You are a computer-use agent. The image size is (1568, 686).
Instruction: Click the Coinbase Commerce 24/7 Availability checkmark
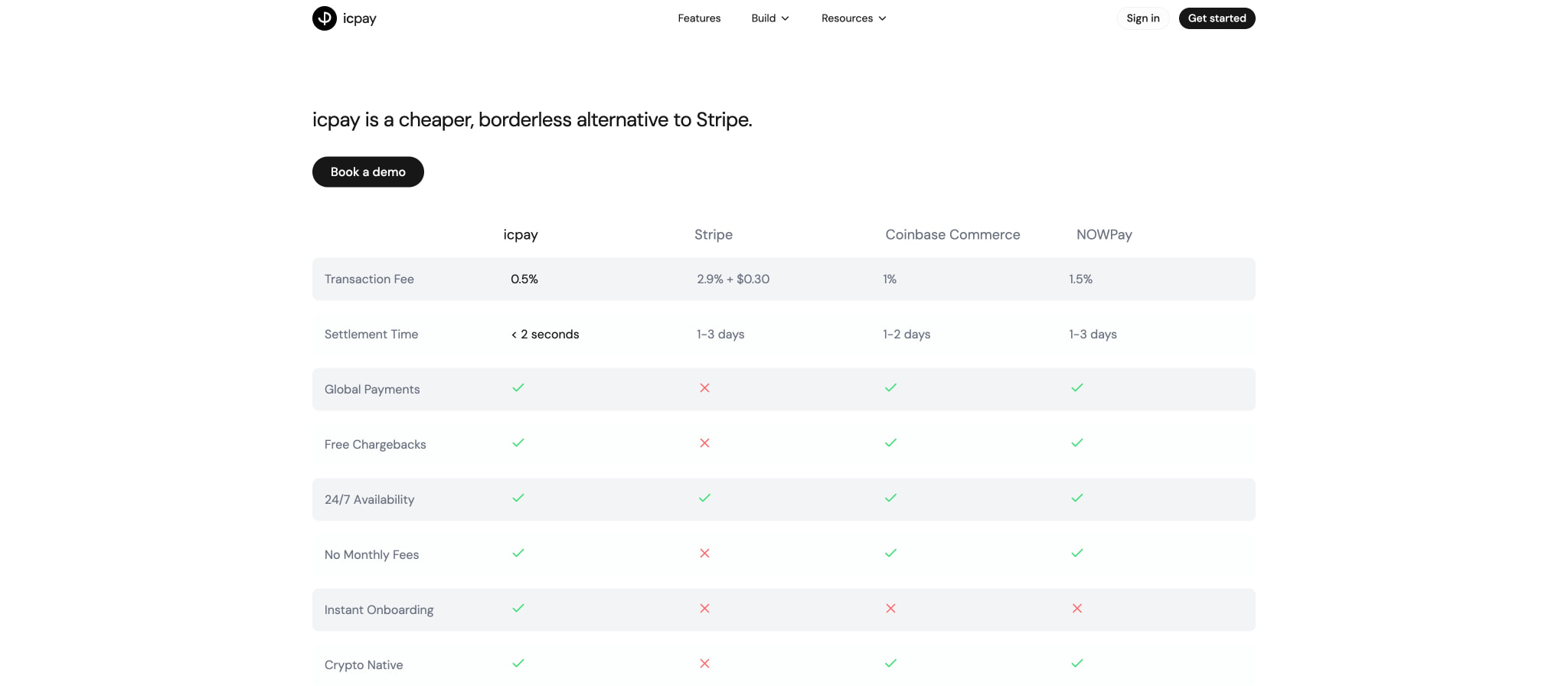[x=890, y=498]
